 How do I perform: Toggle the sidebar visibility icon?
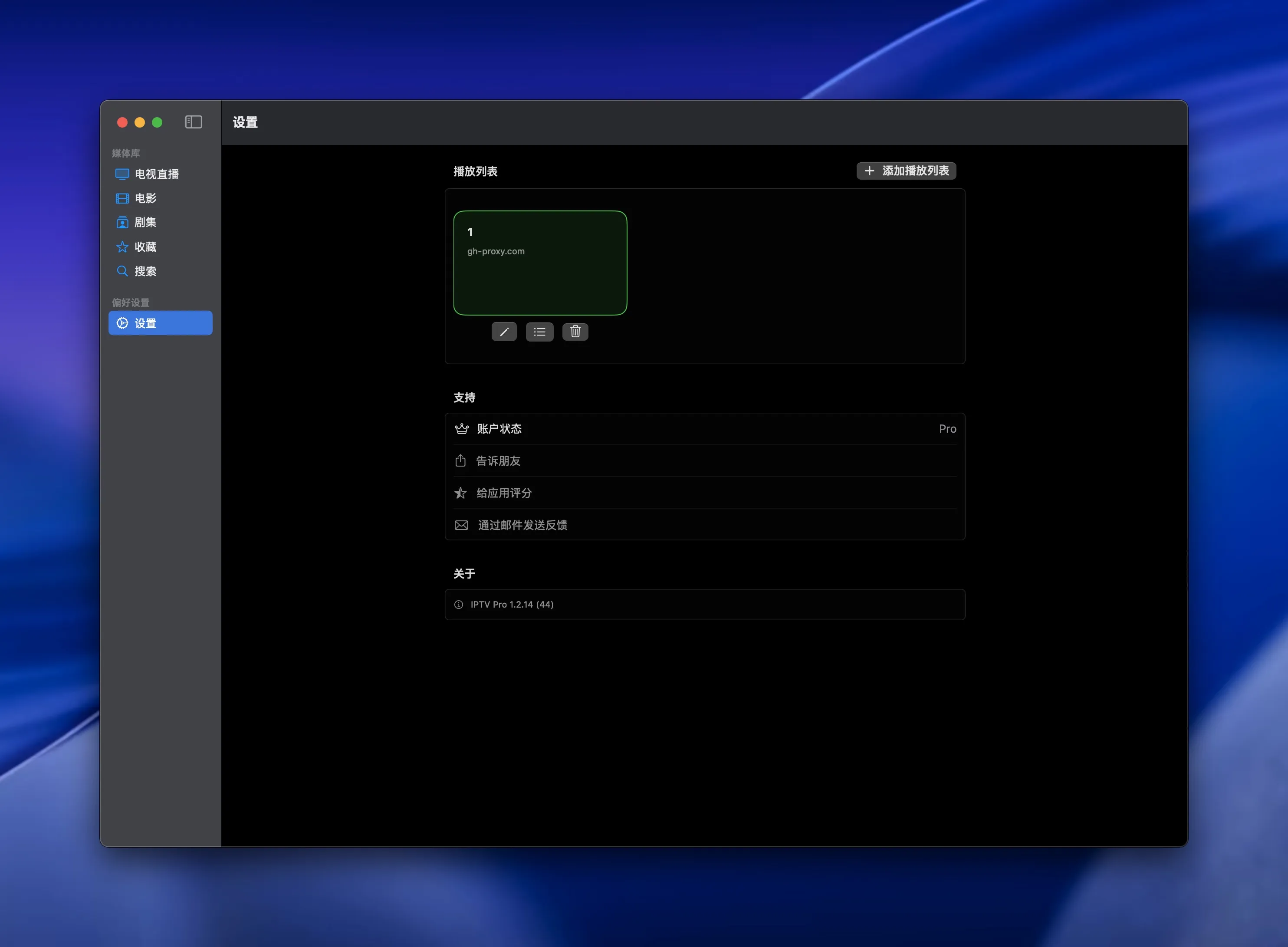click(x=193, y=122)
